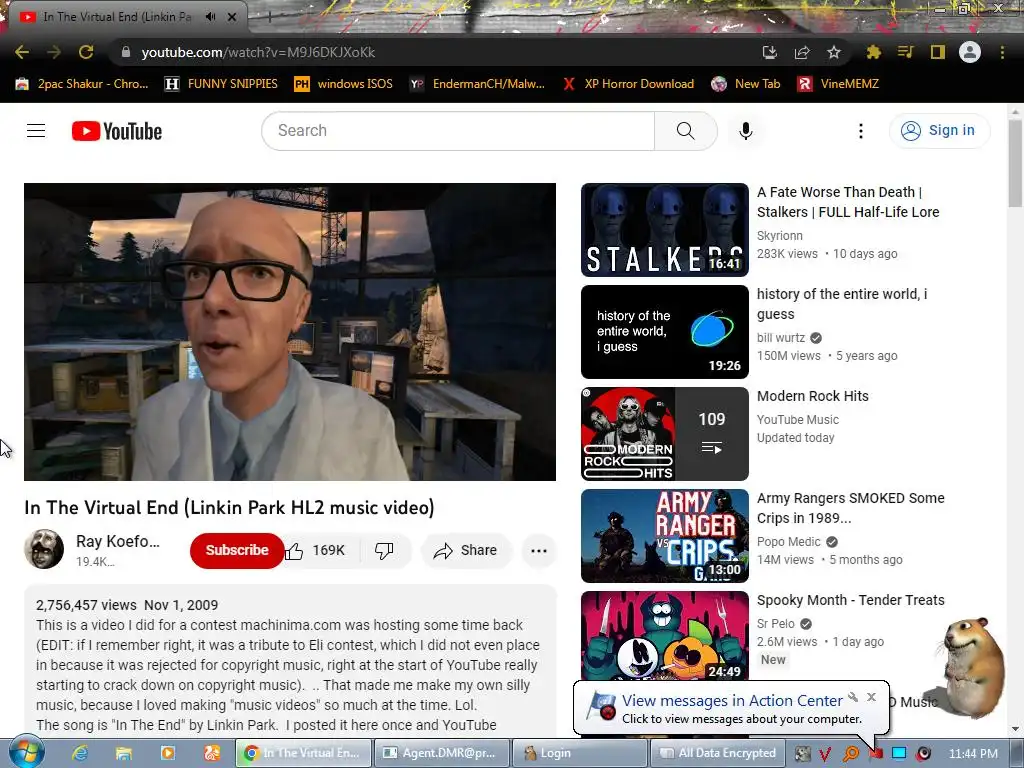Open the FUNNY SNIPPIES bookmark
The image size is (1024, 768).
[221, 84]
